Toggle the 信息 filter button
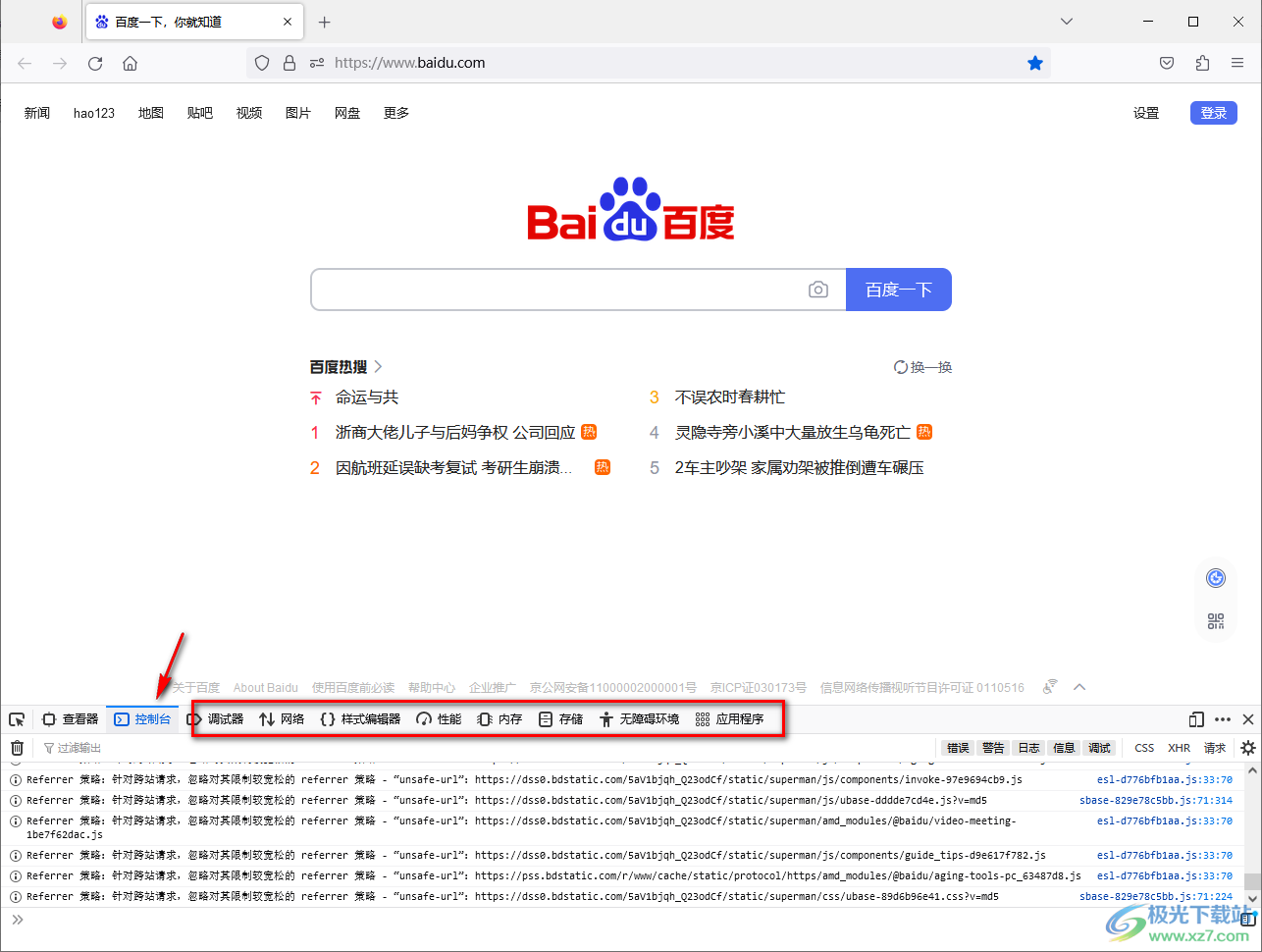Screen dimensions: 1262x952 tap(1065, 748)
